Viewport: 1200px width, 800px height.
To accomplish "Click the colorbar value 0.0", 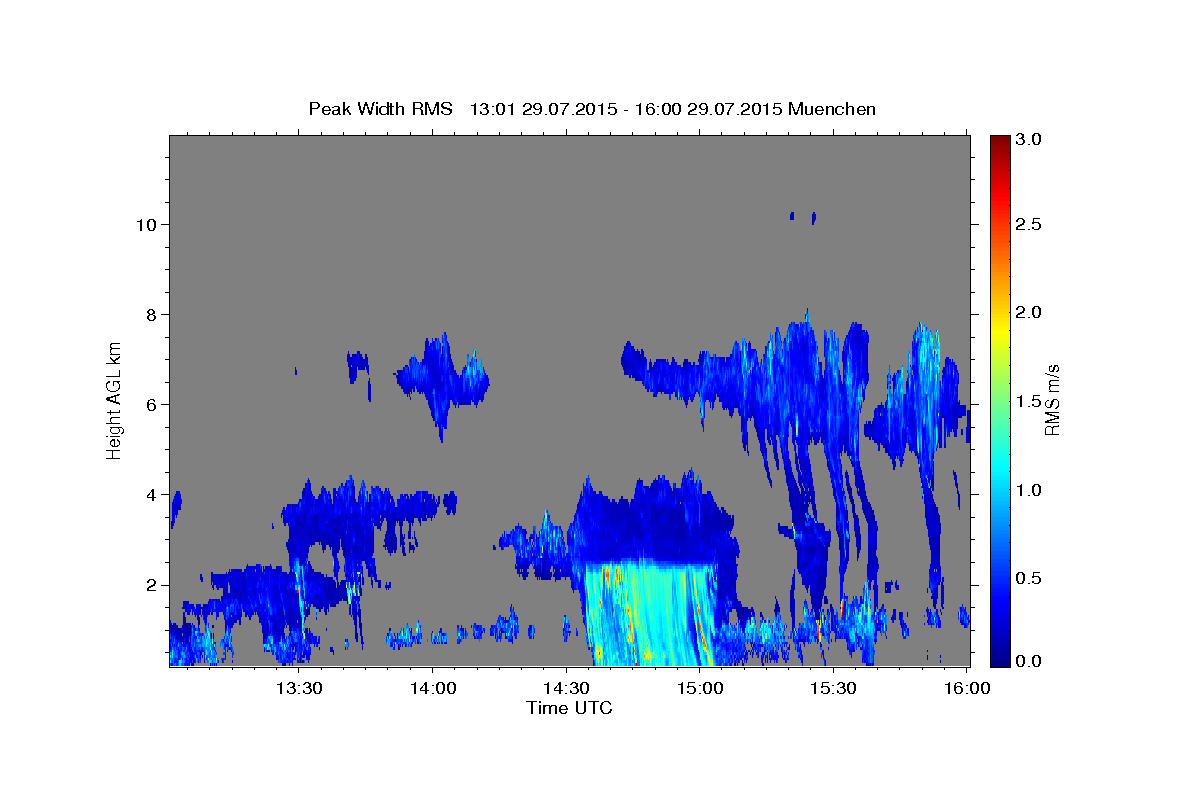I will tap(1031, 661).
